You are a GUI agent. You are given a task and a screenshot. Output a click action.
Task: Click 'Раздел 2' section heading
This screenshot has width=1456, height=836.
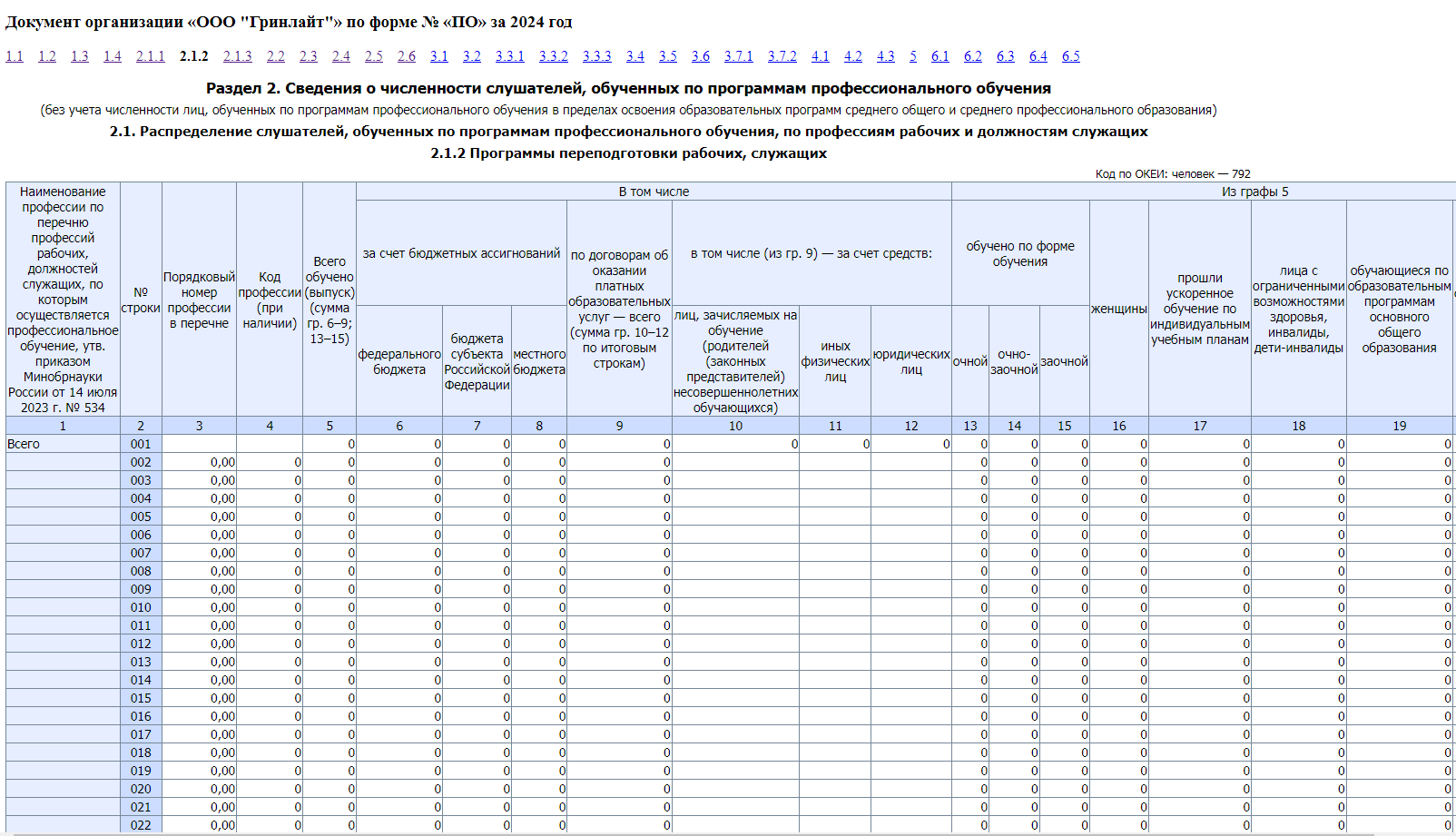628,88
